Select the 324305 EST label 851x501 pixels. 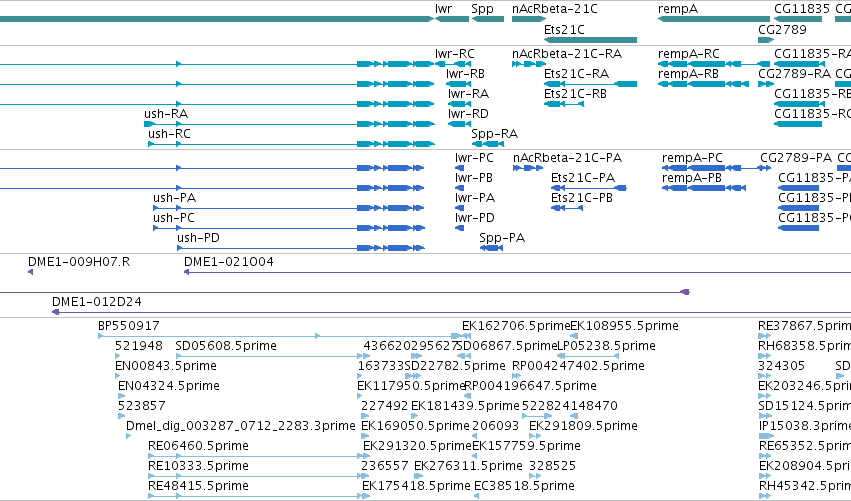[782, 367]
